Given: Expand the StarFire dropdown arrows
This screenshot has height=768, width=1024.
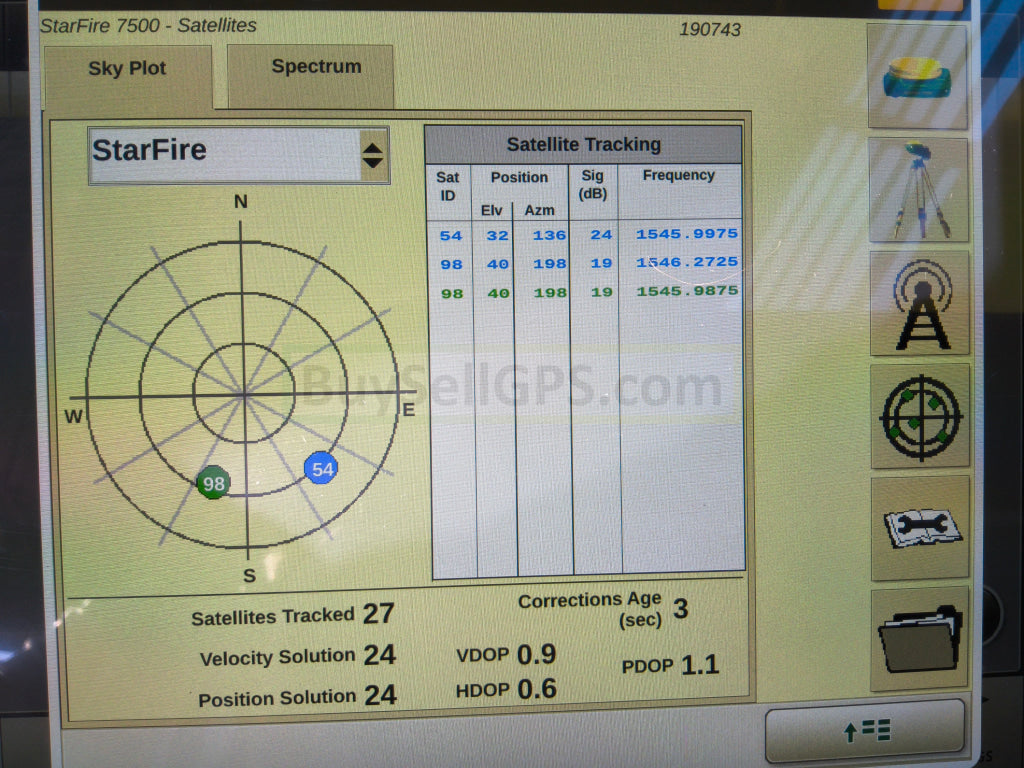Looking at the screenshot, I should point(372,155).
